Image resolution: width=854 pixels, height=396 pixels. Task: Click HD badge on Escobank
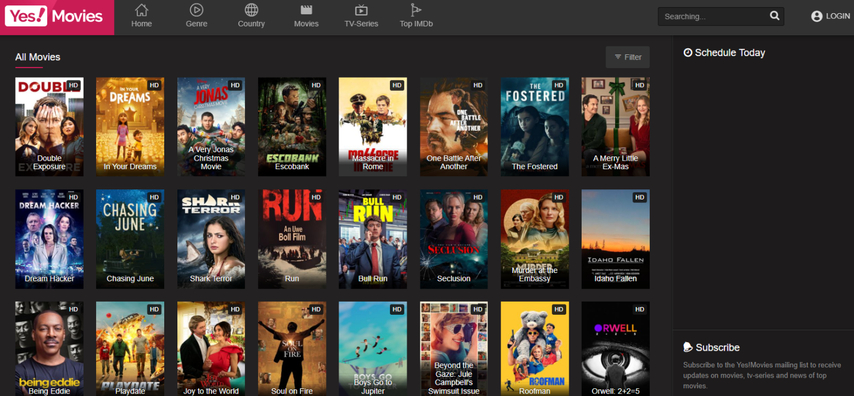pos(316,85)
